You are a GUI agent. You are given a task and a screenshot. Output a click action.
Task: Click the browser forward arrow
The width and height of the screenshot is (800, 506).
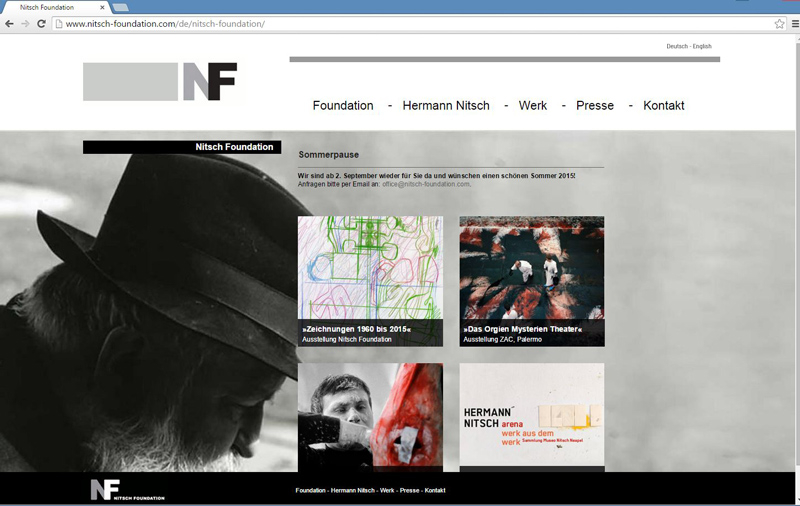pyautogui.click(x=25, y=24)
